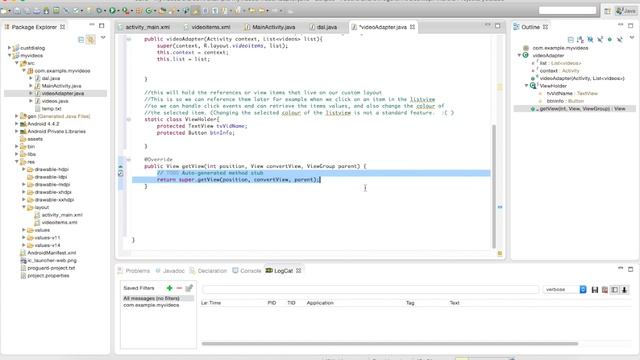Delete selected LogCat filter with red minus
Screen dimensions: 640x360
(x=179, y=288)
